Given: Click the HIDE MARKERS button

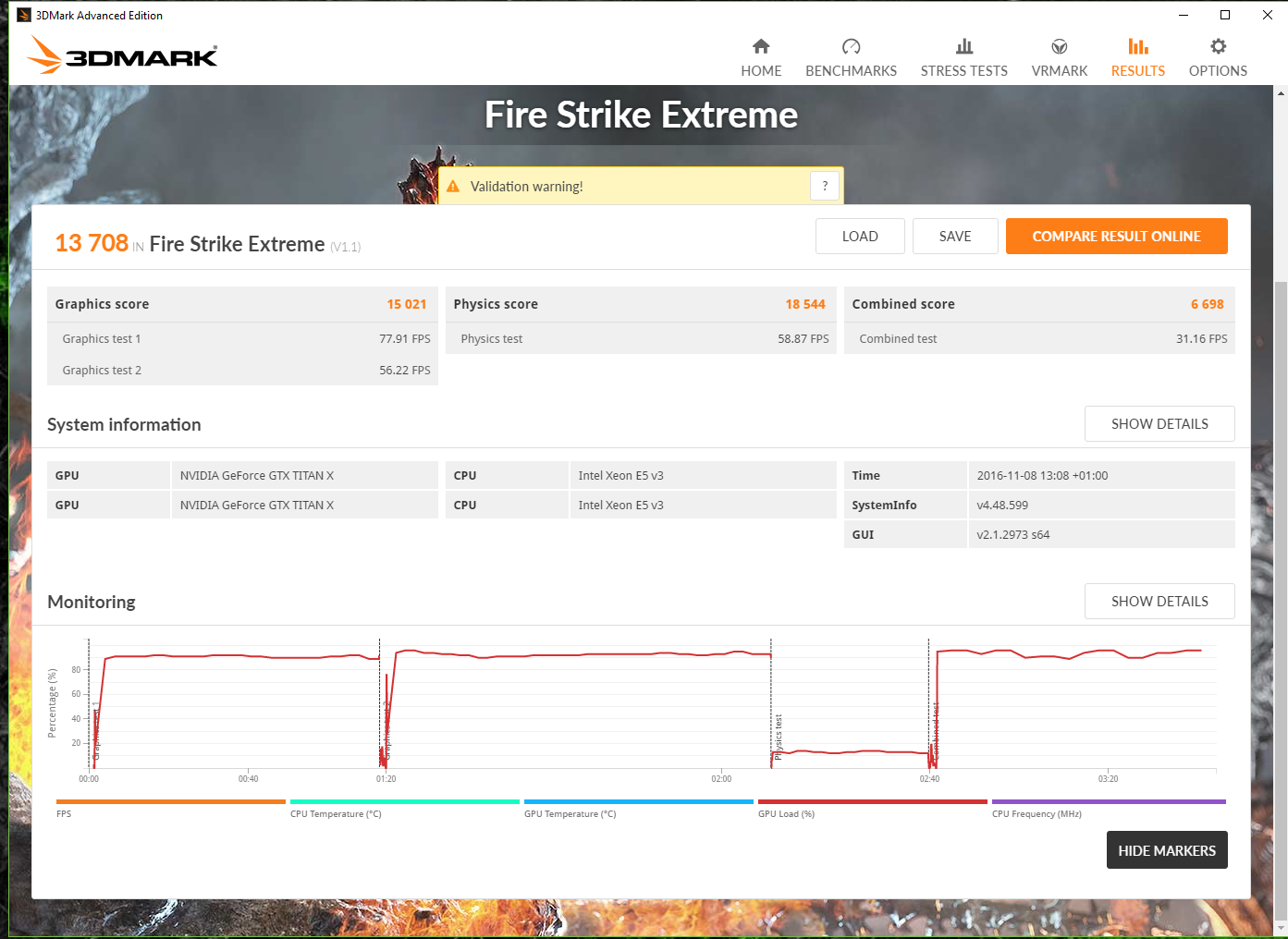Looking at the screenshot, I should 1167,850.
